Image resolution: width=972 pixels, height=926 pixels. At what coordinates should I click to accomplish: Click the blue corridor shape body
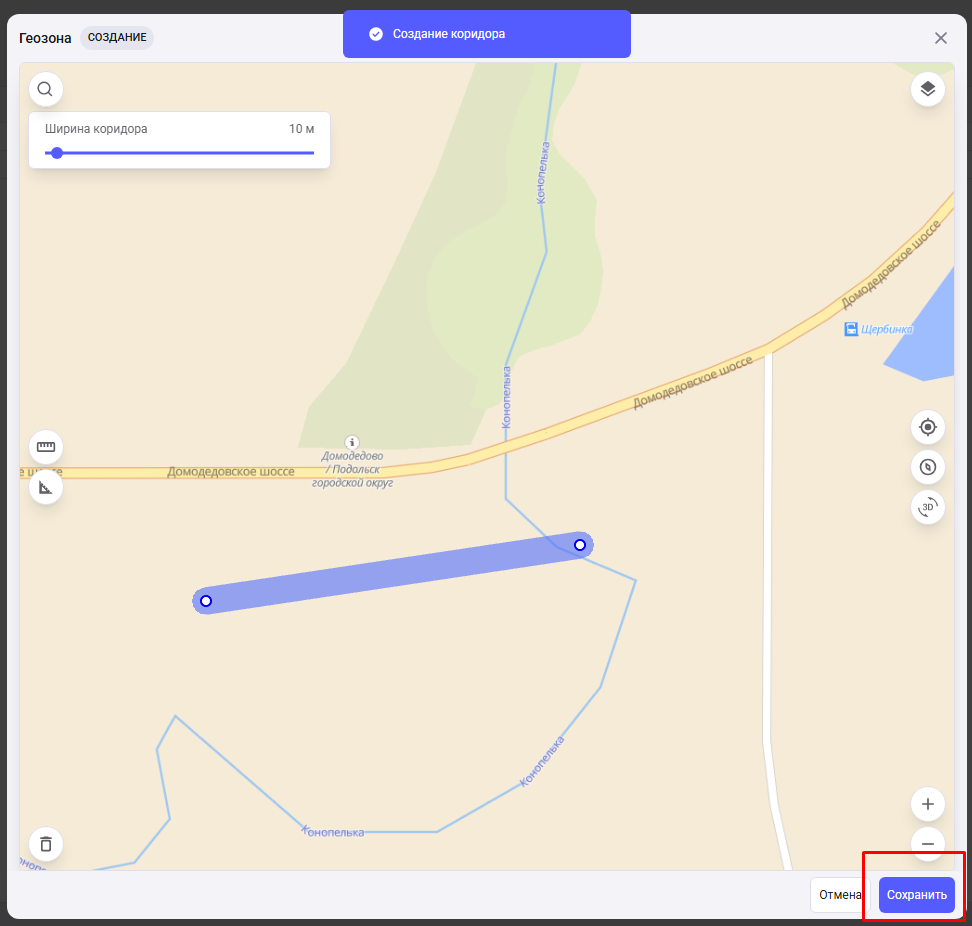click(x=390, y=573)
